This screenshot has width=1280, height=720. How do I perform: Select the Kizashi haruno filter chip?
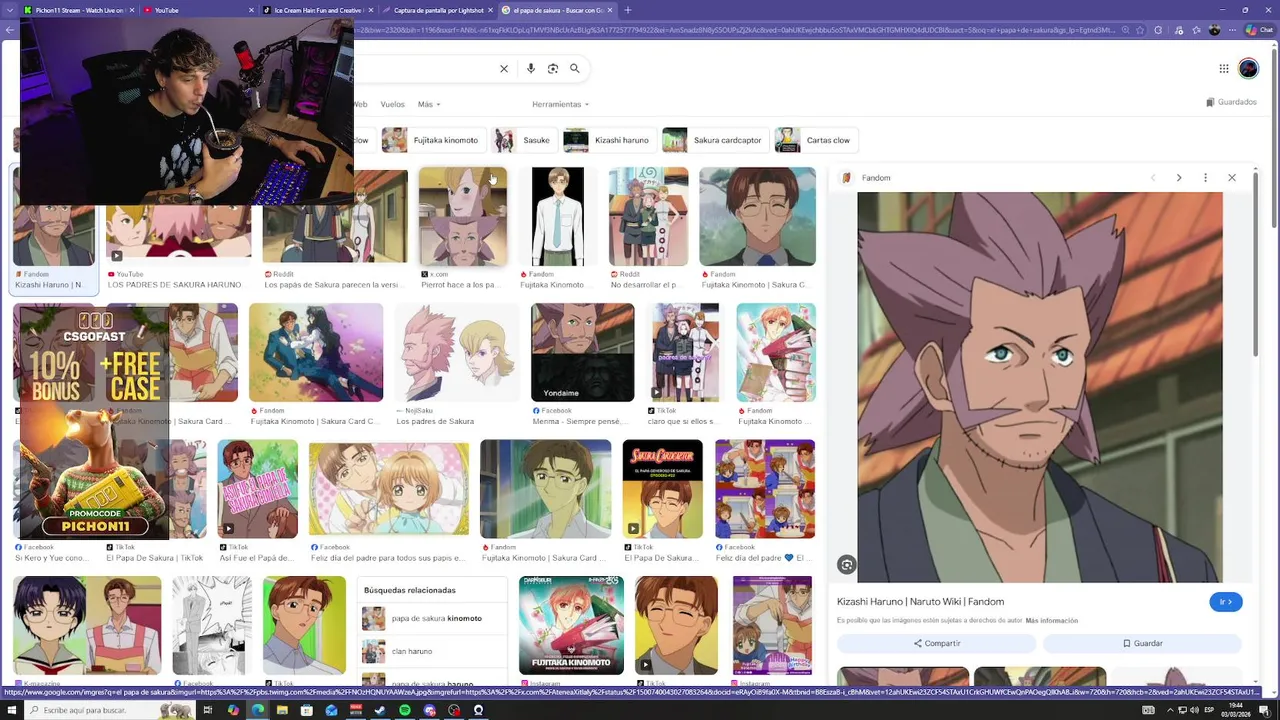pyautogui.click(x=609, y=140)
